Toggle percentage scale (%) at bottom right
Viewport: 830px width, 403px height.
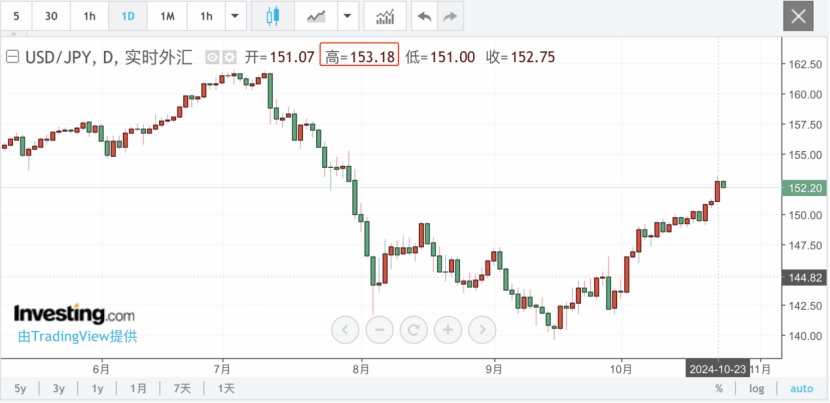click(x=718, y=388)
